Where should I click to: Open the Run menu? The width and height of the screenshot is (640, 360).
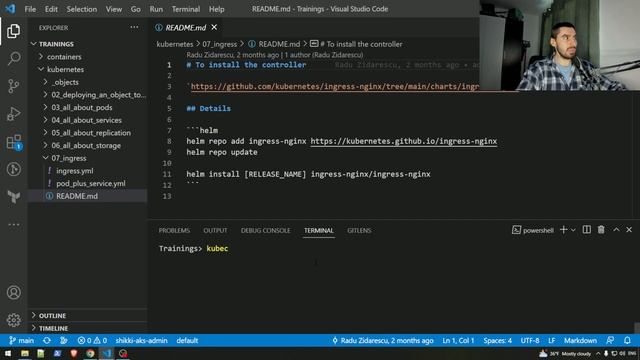point(156,9)
